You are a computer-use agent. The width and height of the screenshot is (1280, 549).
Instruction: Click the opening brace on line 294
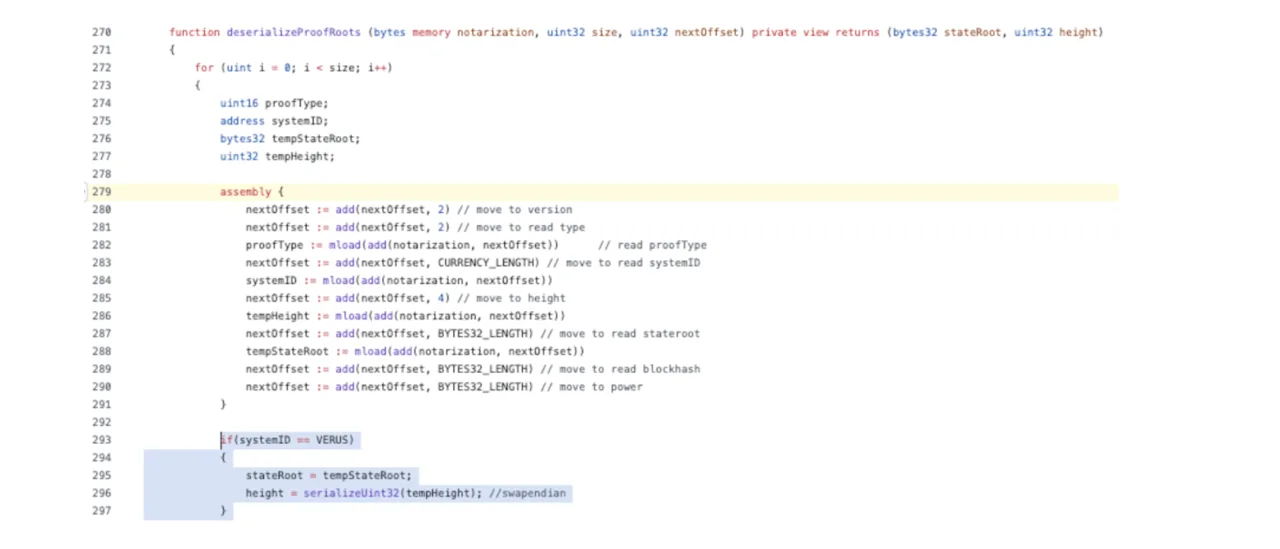[223, 458]
